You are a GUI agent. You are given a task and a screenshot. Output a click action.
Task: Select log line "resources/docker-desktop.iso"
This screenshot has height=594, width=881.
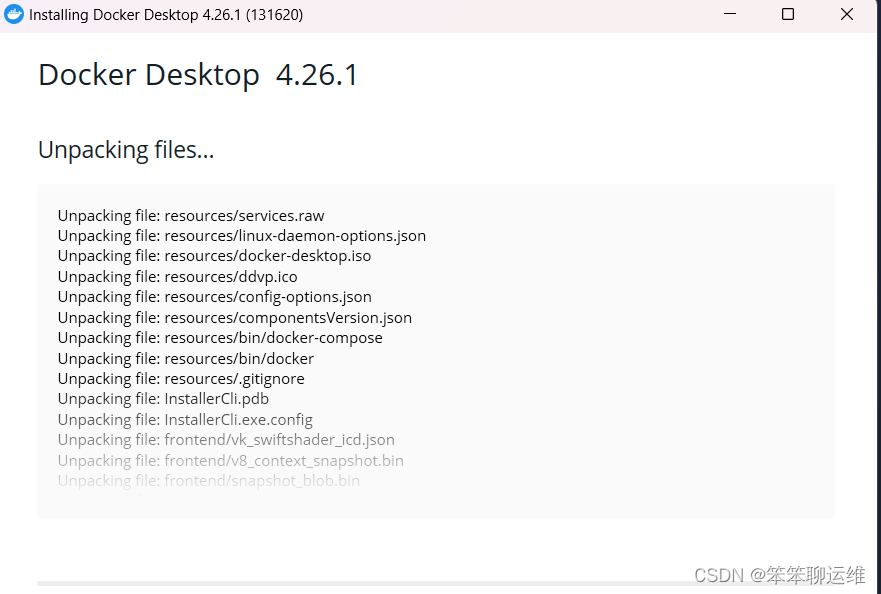coord(214,256)
